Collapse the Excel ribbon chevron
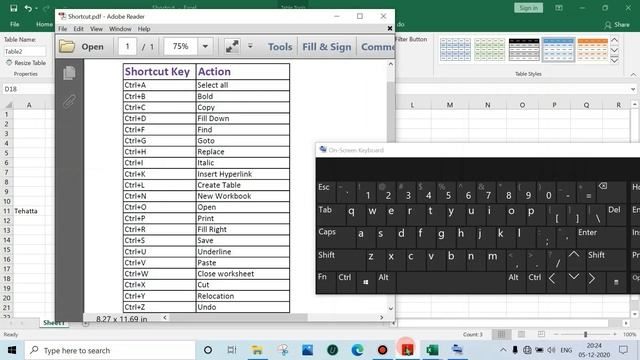This screenshot has width=640, height=360. tap(633, 75)
